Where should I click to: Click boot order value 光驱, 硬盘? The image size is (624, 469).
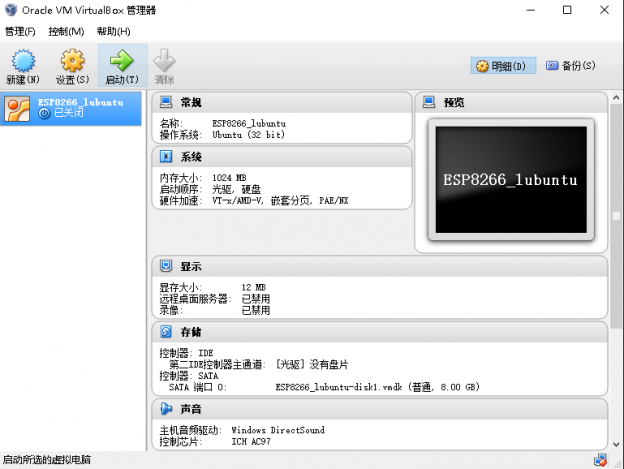[236, 189]
